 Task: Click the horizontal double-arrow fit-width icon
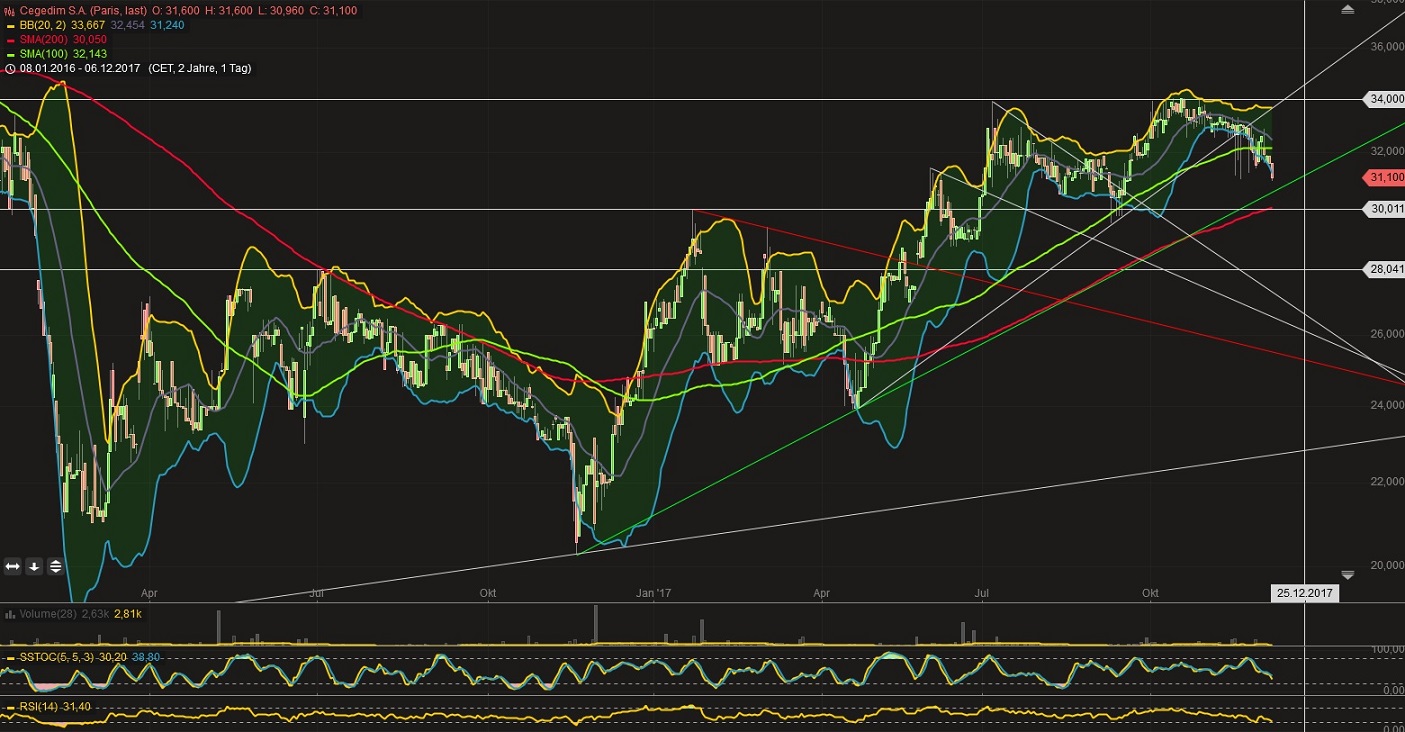[x=12, y=566]
